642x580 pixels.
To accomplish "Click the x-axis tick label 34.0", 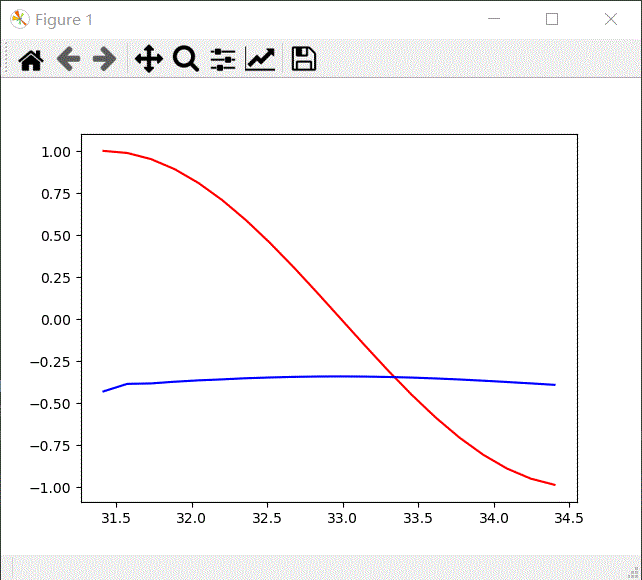I will point(494,519).
